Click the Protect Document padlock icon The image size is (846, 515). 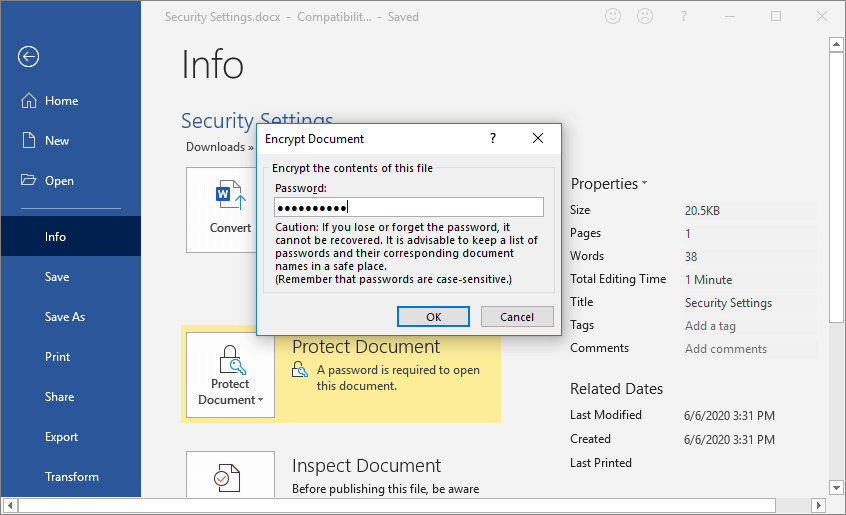tap(230, 358)
